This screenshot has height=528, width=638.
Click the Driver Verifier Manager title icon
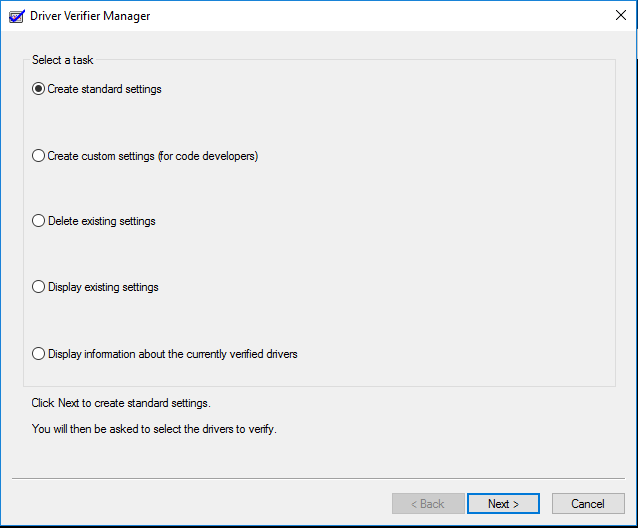17,16
